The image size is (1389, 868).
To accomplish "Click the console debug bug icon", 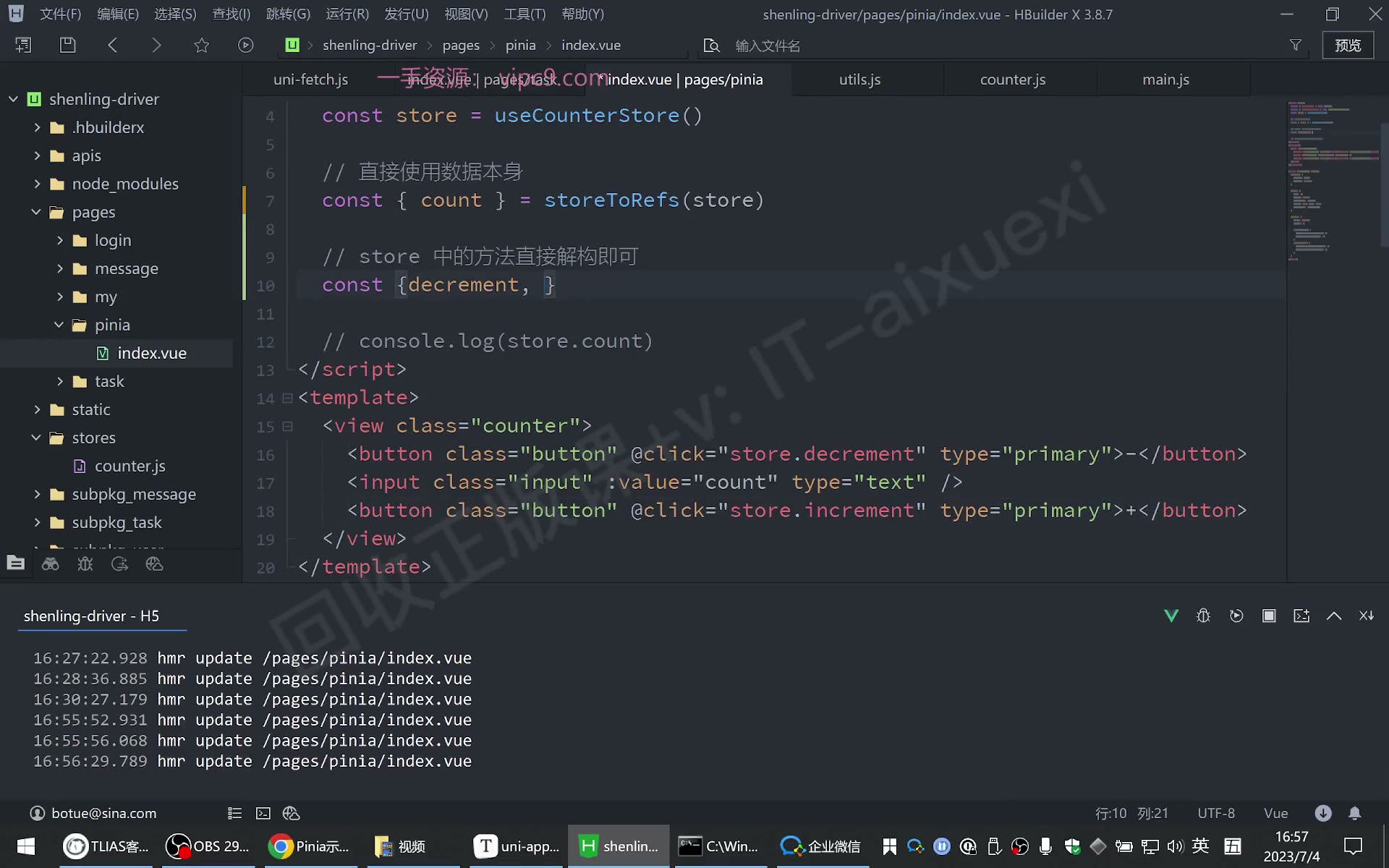I will [x=1204, y=616].
